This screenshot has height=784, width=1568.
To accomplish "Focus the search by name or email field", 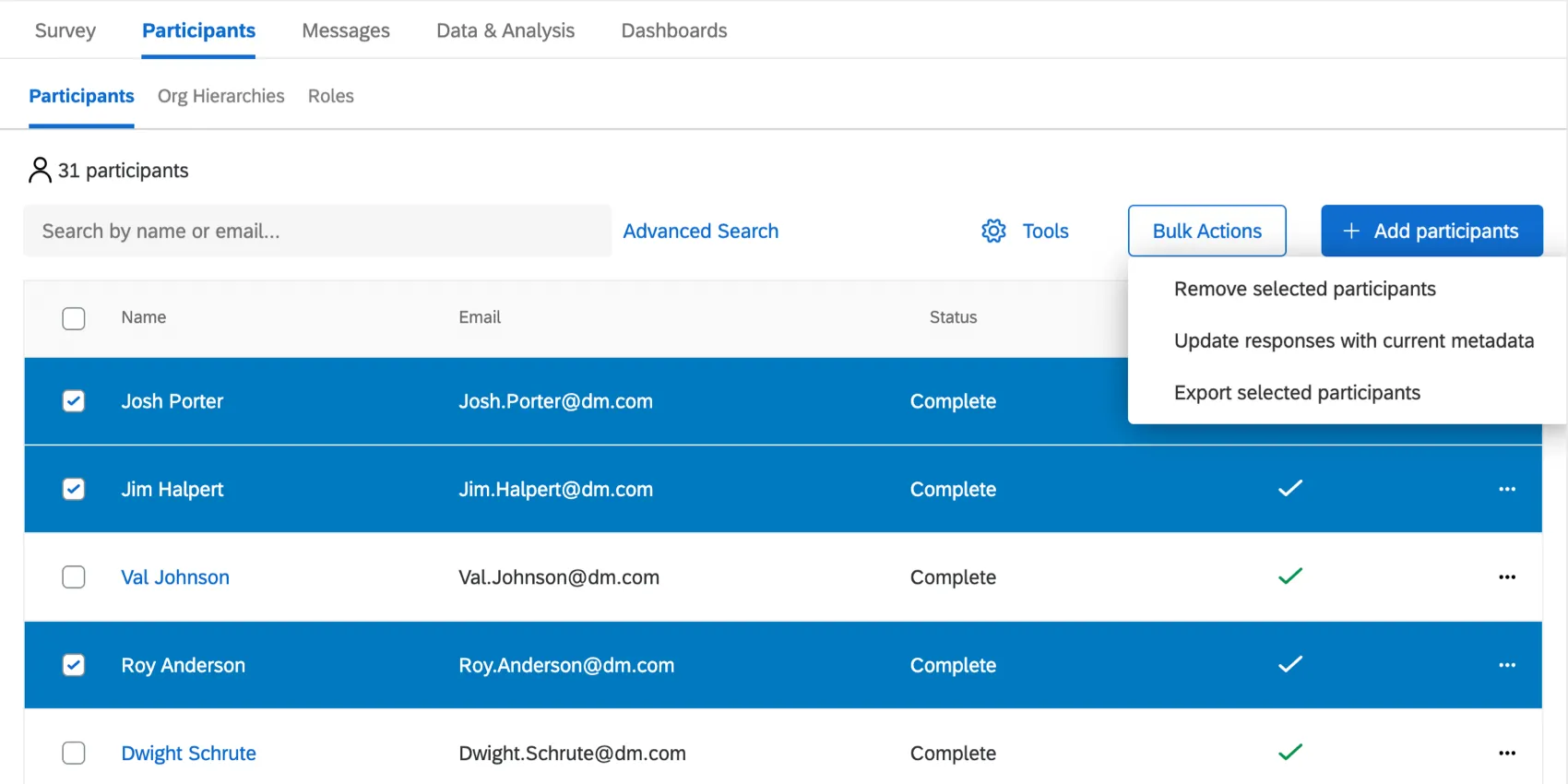I will point(316,231).
